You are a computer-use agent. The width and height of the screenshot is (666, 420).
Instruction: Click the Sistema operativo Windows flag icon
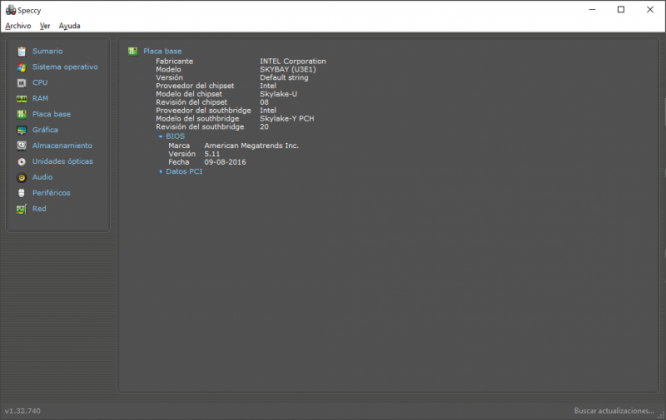coord(22,67)
